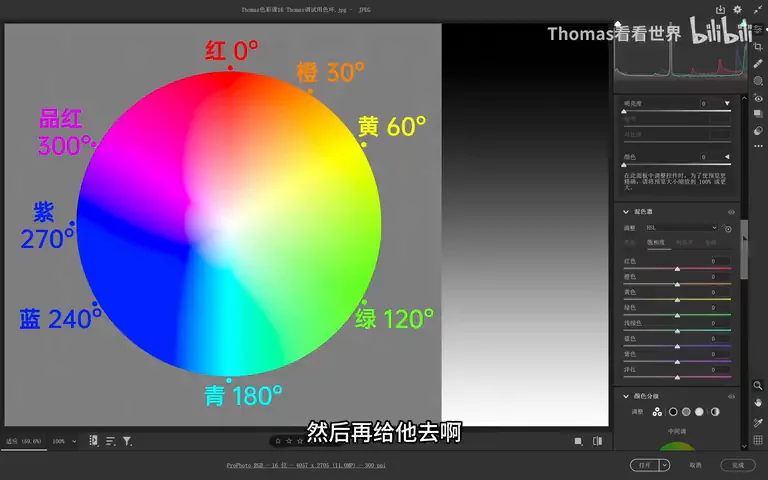Open the sort order icon
Image resolution: width=768 pixels, height=480 pixels.
pyautogui.click(x=110, y=441)
